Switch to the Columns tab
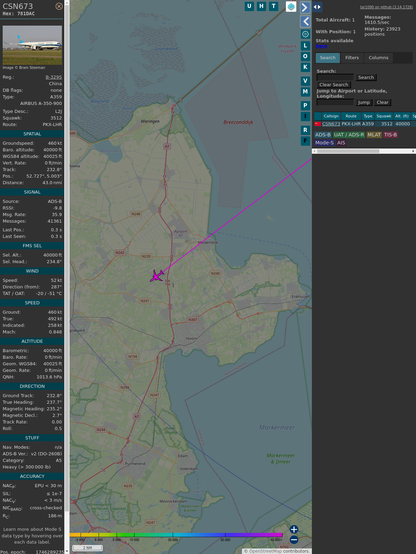The width and height of the screenshot is (416, 554). (378, 58)
